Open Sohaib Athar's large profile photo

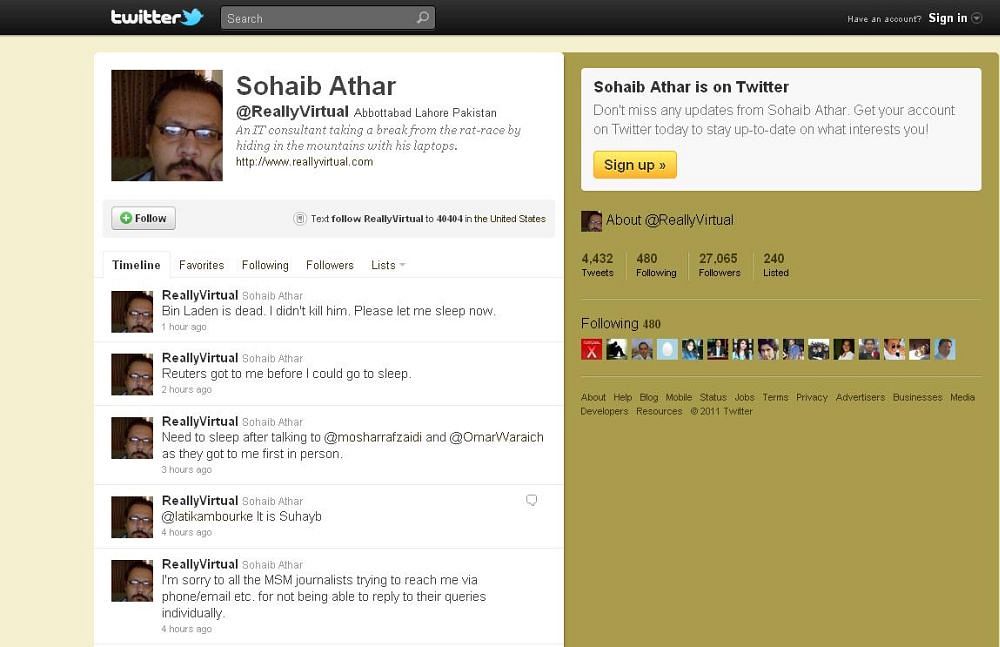coord(167,125)
